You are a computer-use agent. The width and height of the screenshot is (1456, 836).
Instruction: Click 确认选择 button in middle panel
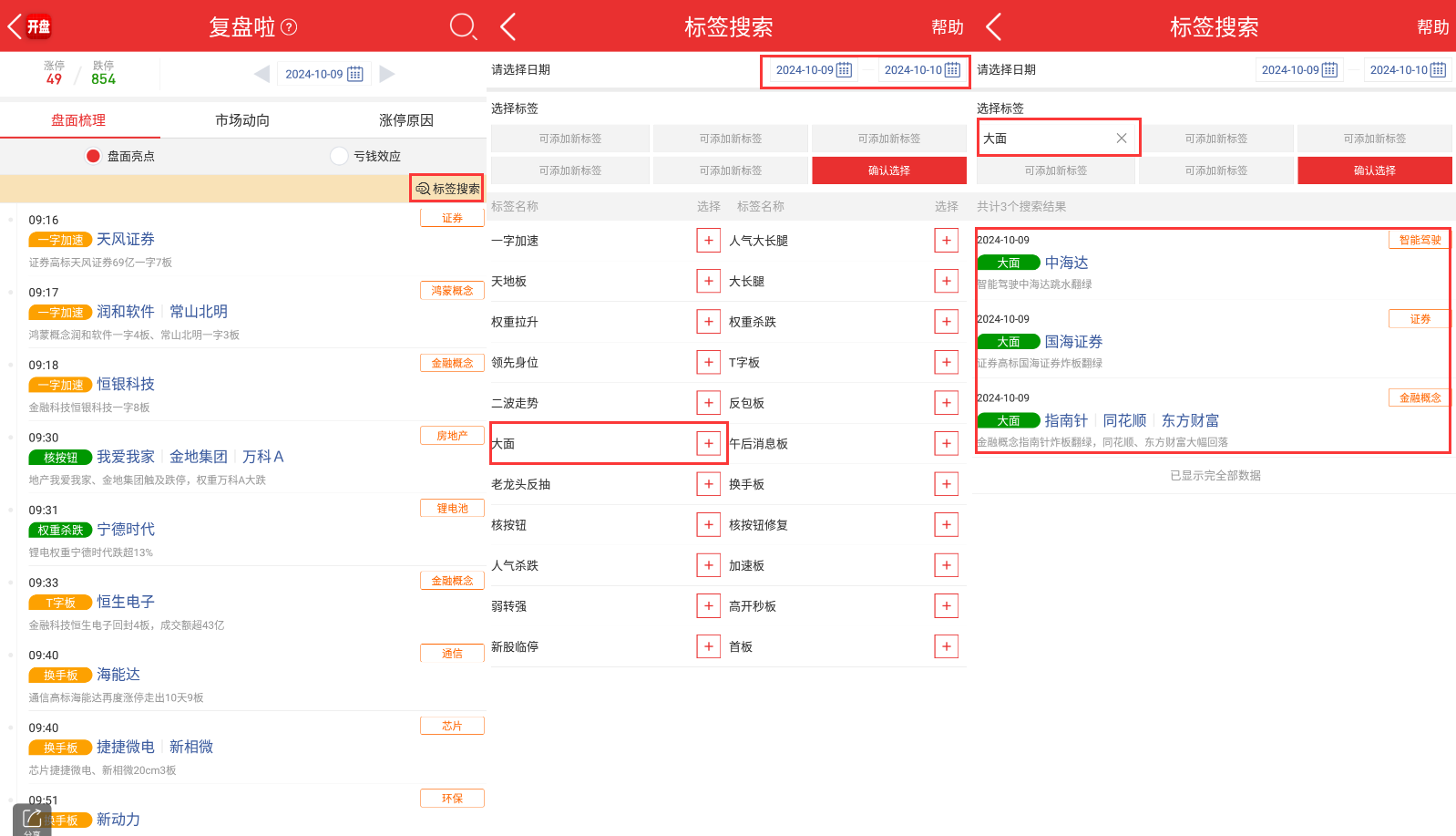(889, 170)
